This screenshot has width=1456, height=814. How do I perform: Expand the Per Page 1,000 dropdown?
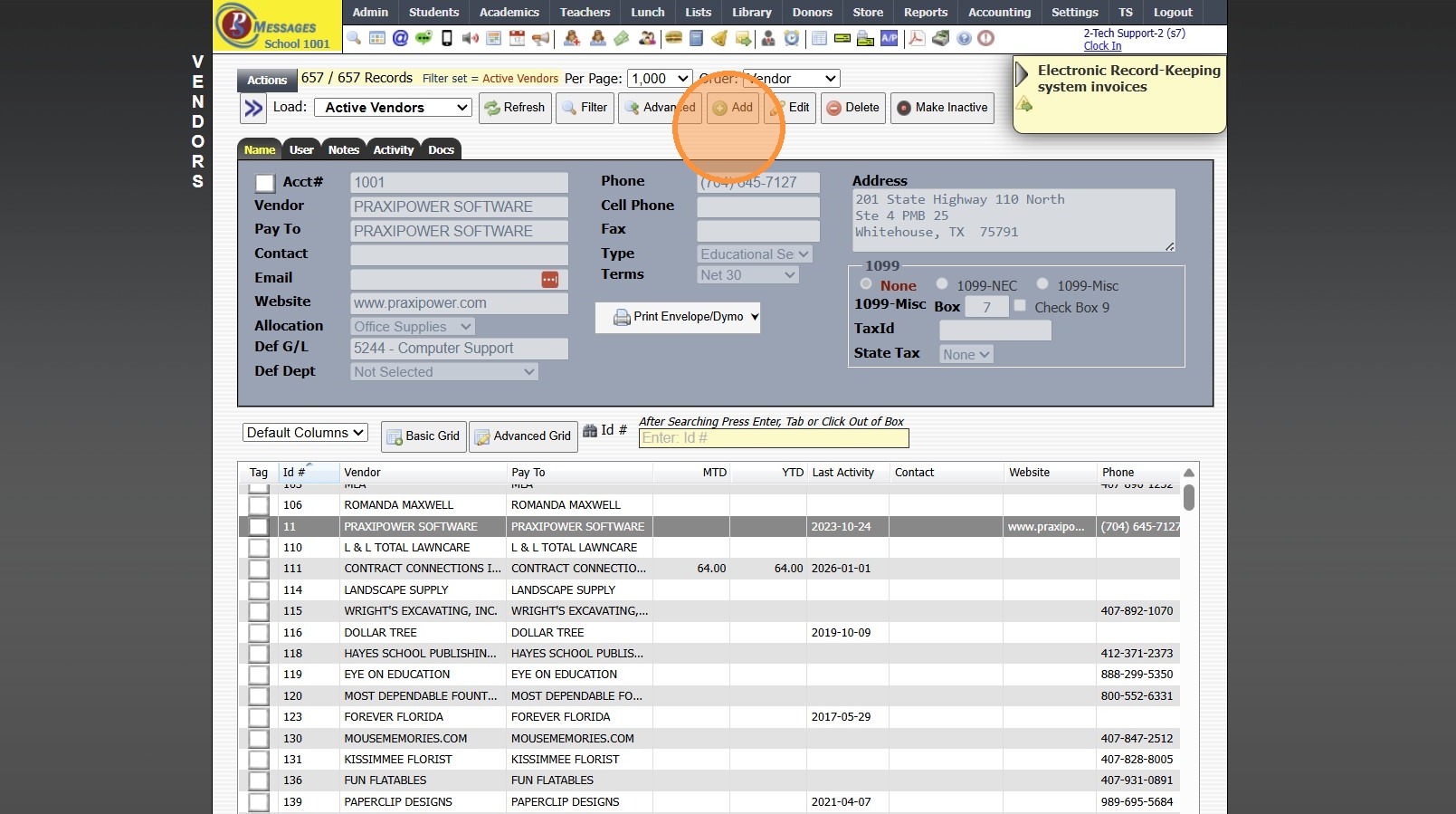coord(660,79)
